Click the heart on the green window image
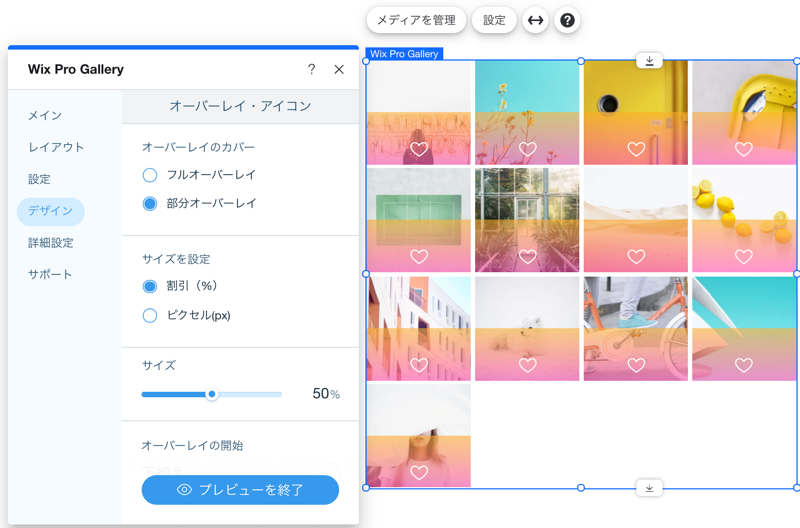Image resolution: width=800 pixels, height=528 pixels. tap(419, 257)
